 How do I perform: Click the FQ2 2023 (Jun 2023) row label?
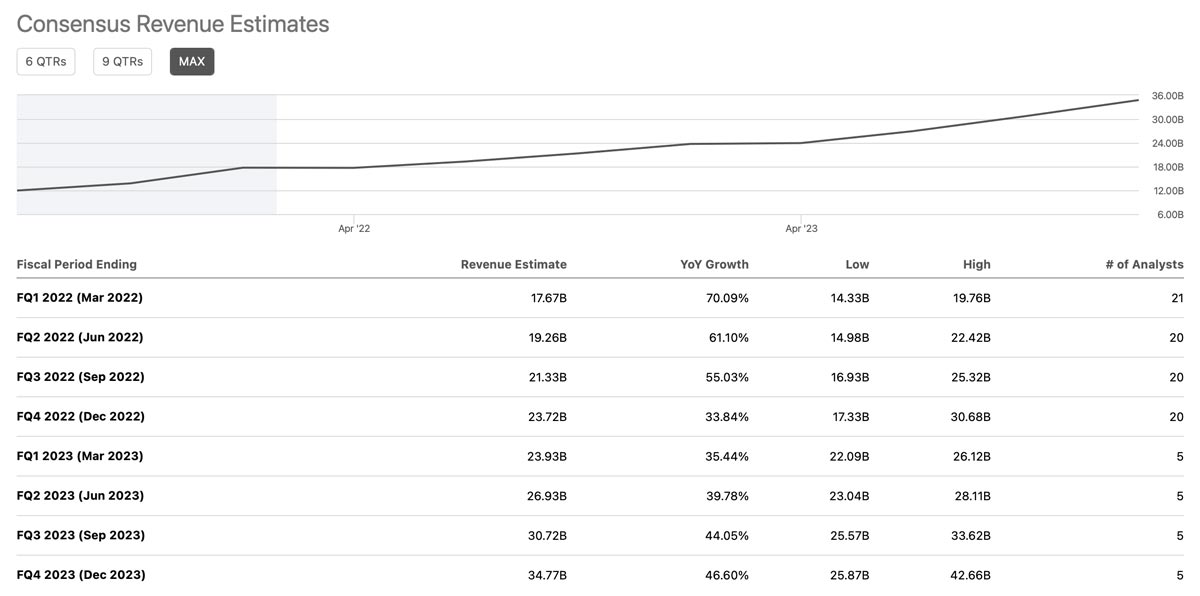(80, 496)
